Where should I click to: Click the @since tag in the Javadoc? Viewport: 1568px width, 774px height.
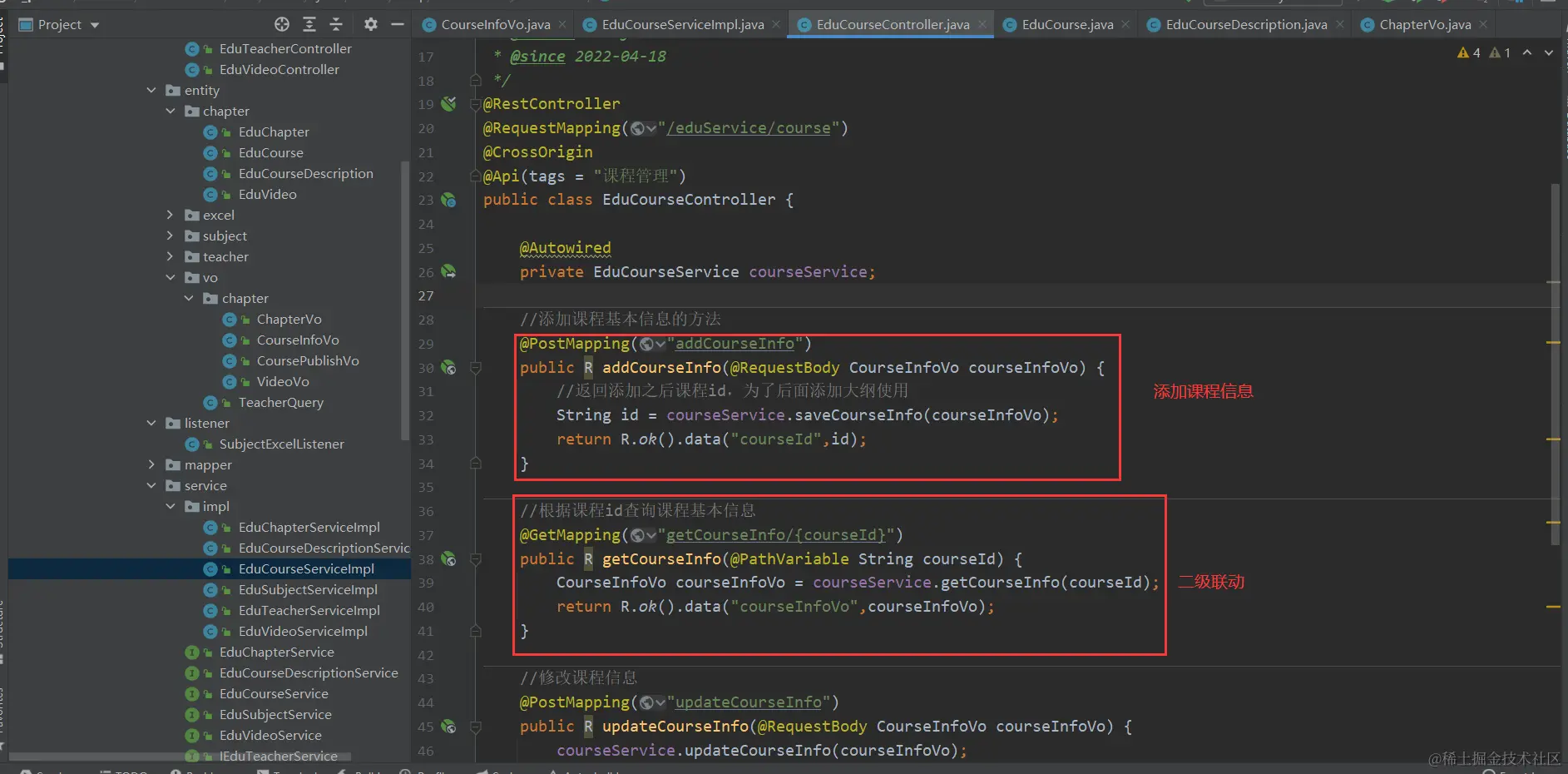[537, 57]
